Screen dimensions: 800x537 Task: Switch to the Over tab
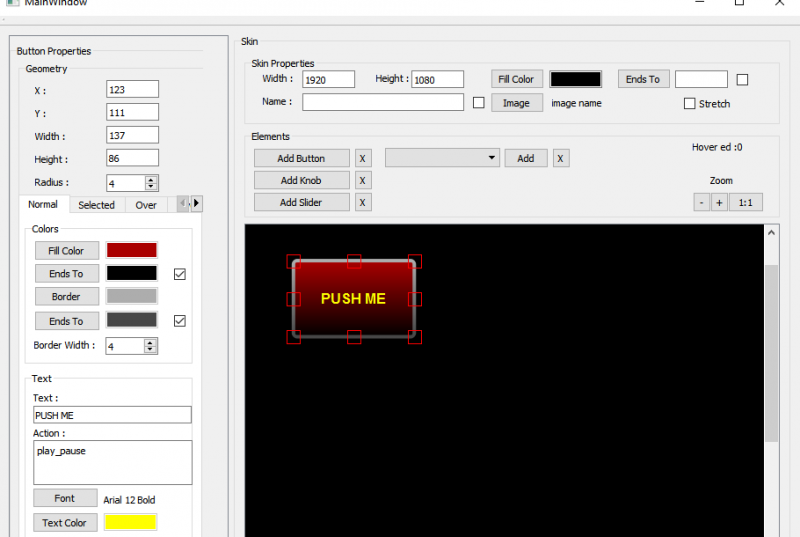tap(146, 205)
